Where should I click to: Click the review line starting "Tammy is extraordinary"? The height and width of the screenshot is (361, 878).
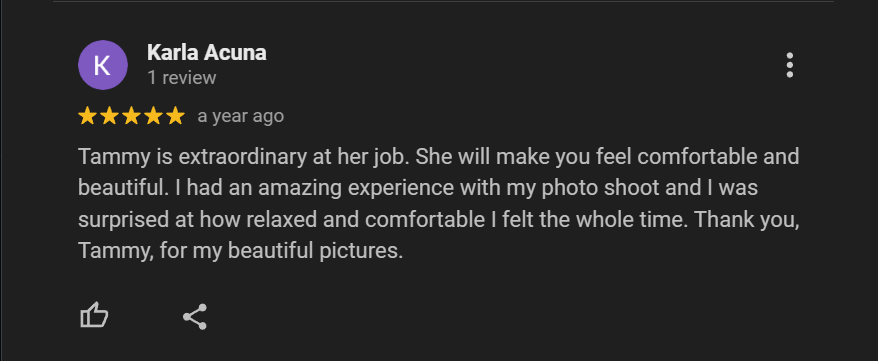click(438, 157)
